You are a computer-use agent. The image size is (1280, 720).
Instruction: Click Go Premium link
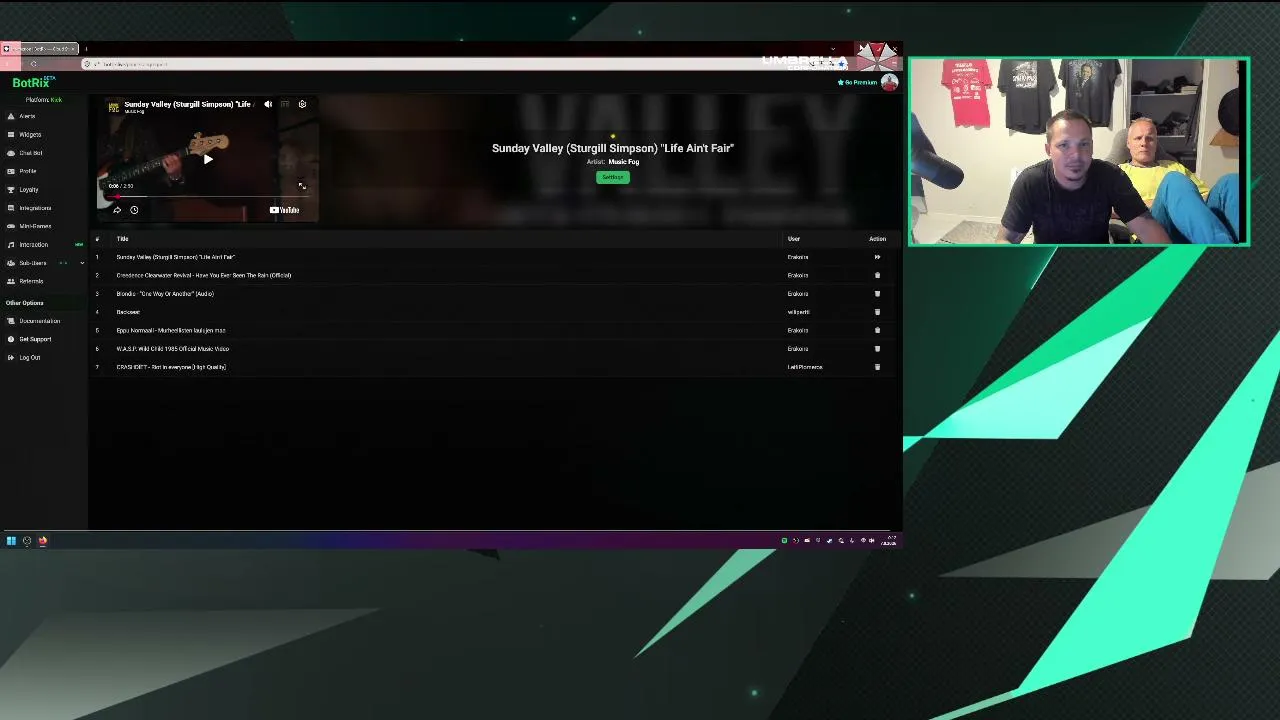point(857,83)
